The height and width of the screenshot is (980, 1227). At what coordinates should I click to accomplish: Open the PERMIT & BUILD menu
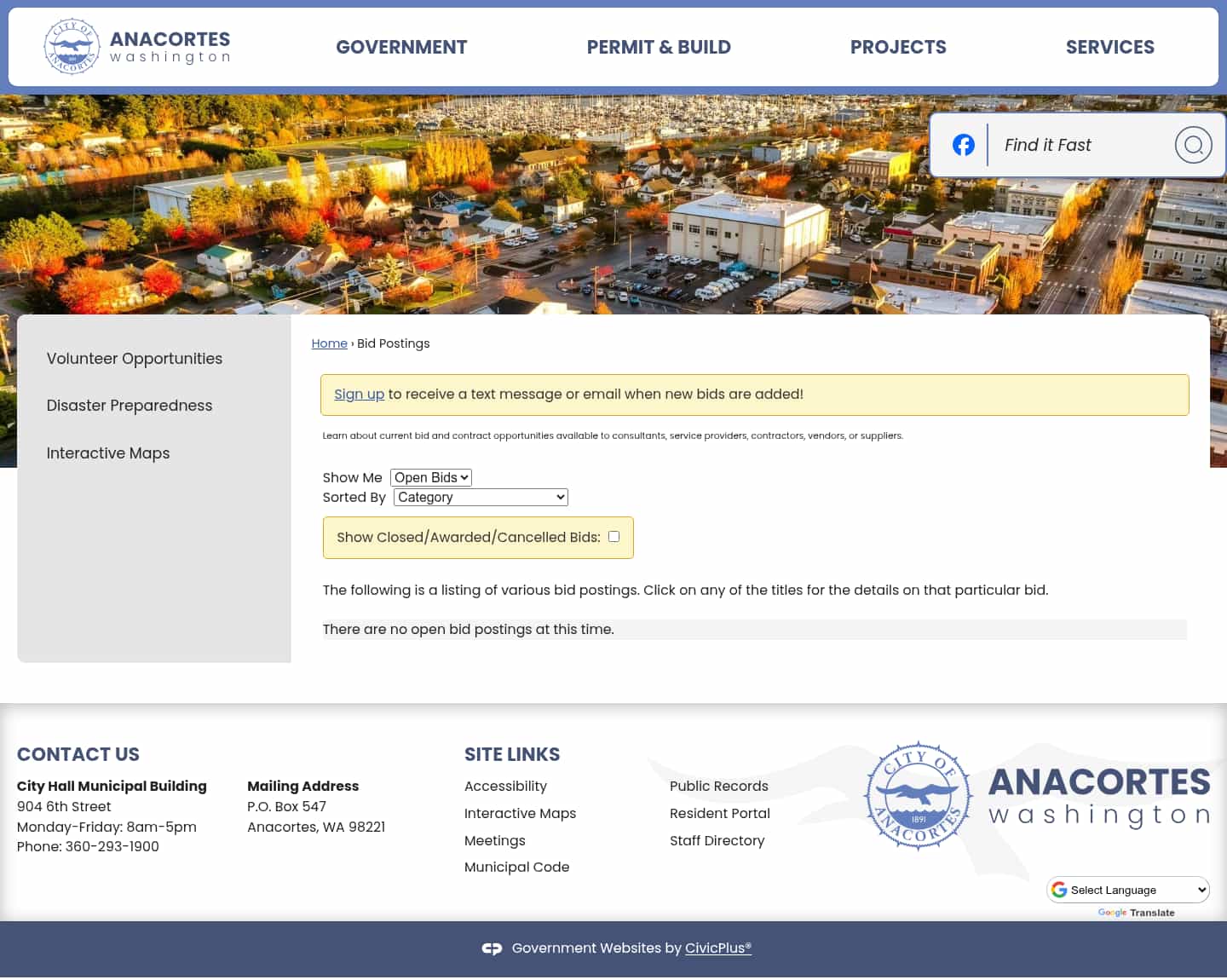click(x=659, y=47)
